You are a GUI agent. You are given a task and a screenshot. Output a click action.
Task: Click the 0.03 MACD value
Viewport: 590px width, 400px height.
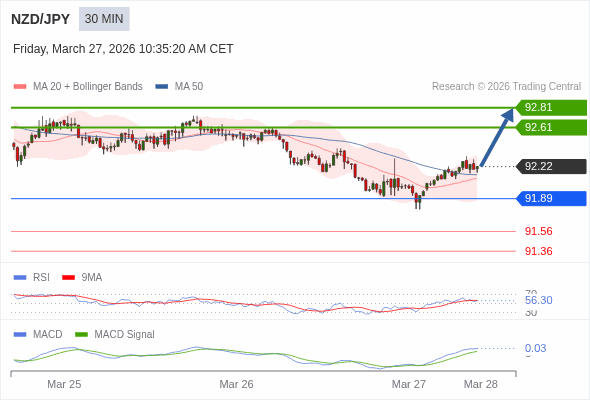click(x=535, y=348)
